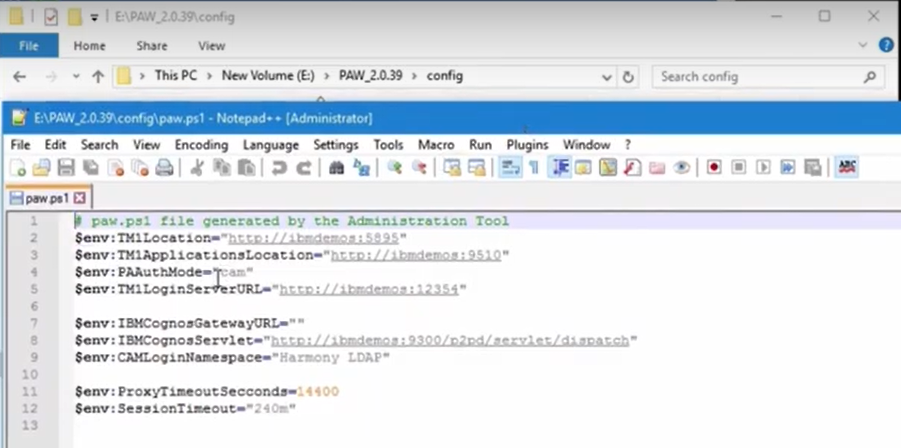Go up one folder level in Explorer
The height and width of the screenshot is (448, 901).
[98, 76]
